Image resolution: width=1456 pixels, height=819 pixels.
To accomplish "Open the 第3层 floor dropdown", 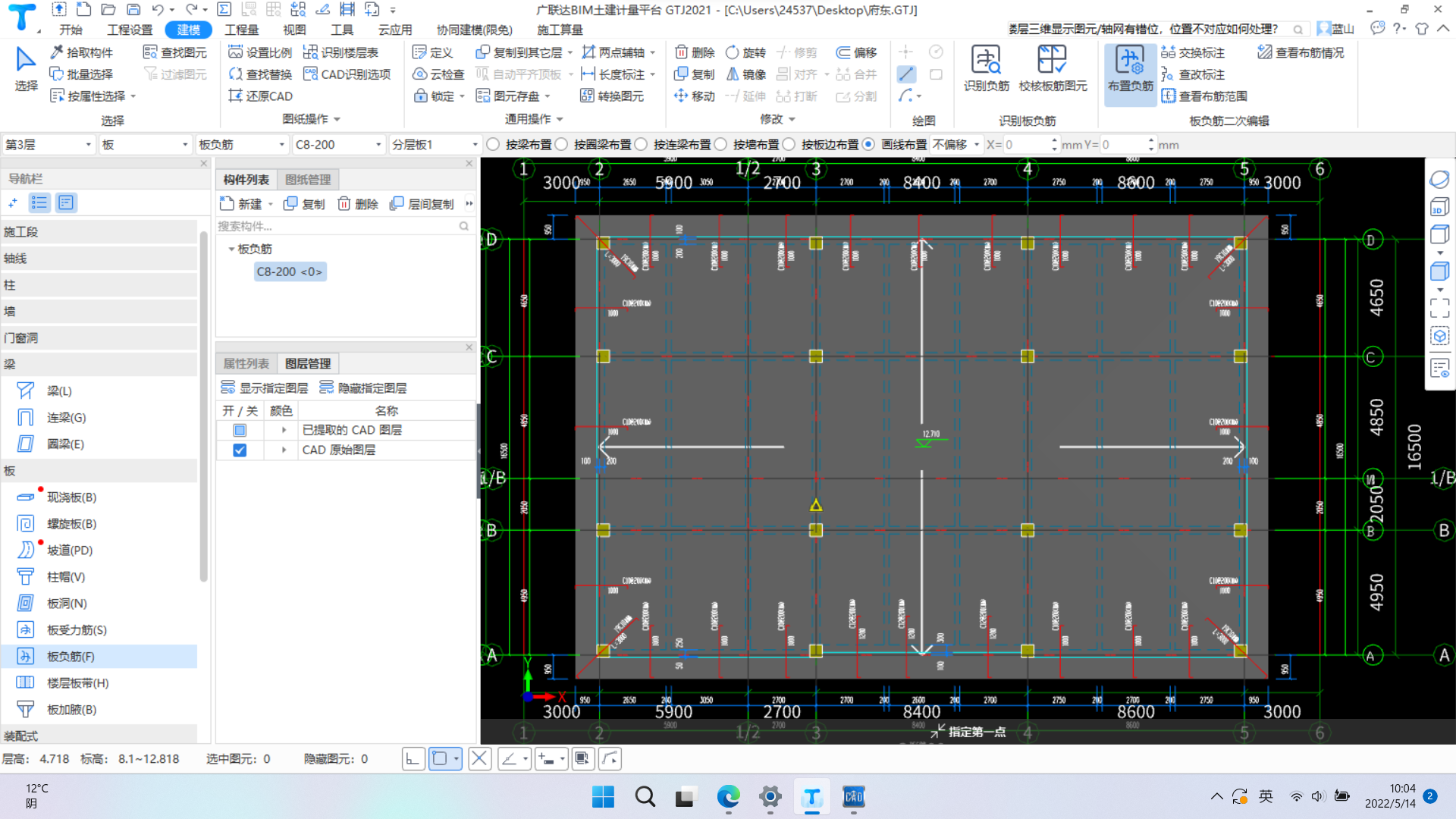I will click(x=88, y=144).
